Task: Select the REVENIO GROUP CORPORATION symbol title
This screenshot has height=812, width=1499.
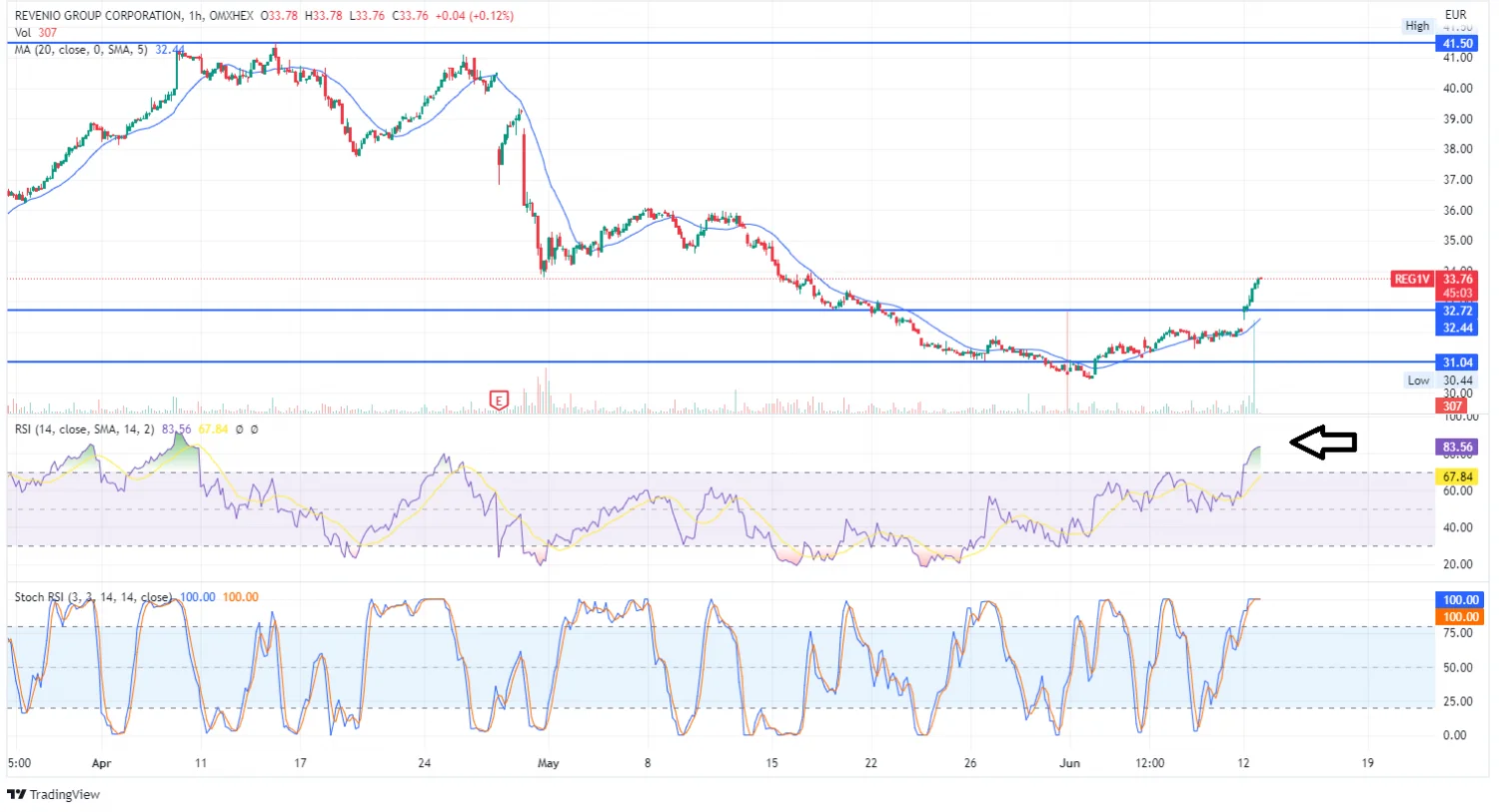Action: (98, 16)
